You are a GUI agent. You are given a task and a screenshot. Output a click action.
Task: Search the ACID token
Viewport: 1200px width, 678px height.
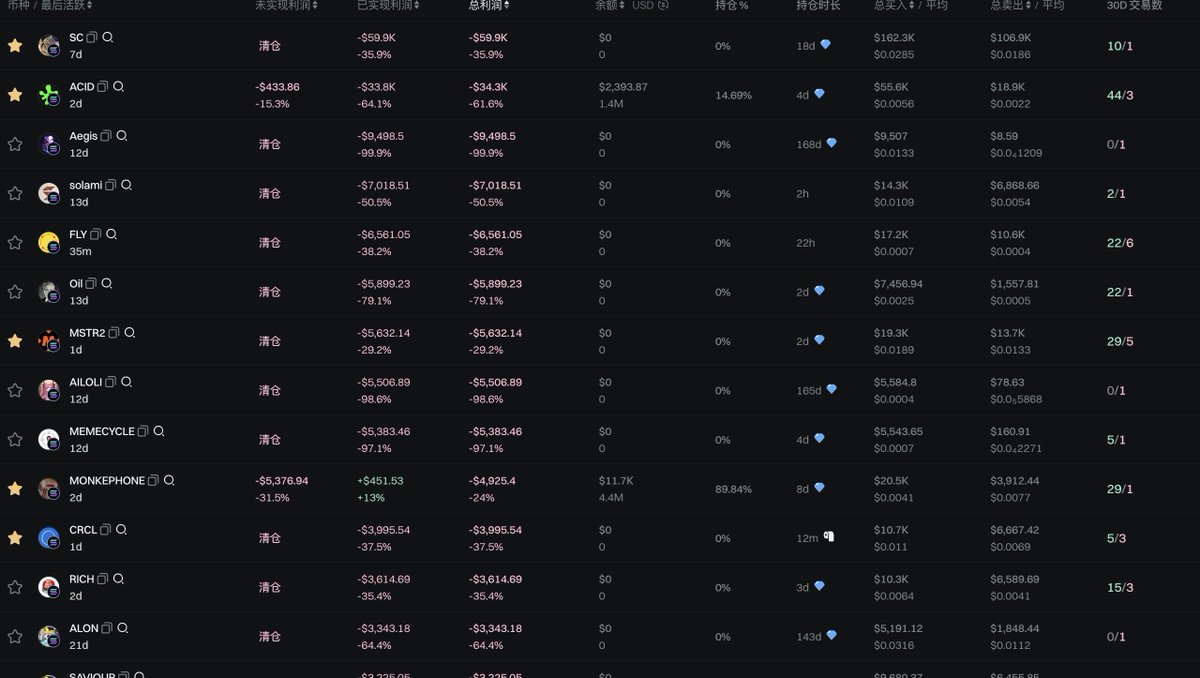point(119,87)
